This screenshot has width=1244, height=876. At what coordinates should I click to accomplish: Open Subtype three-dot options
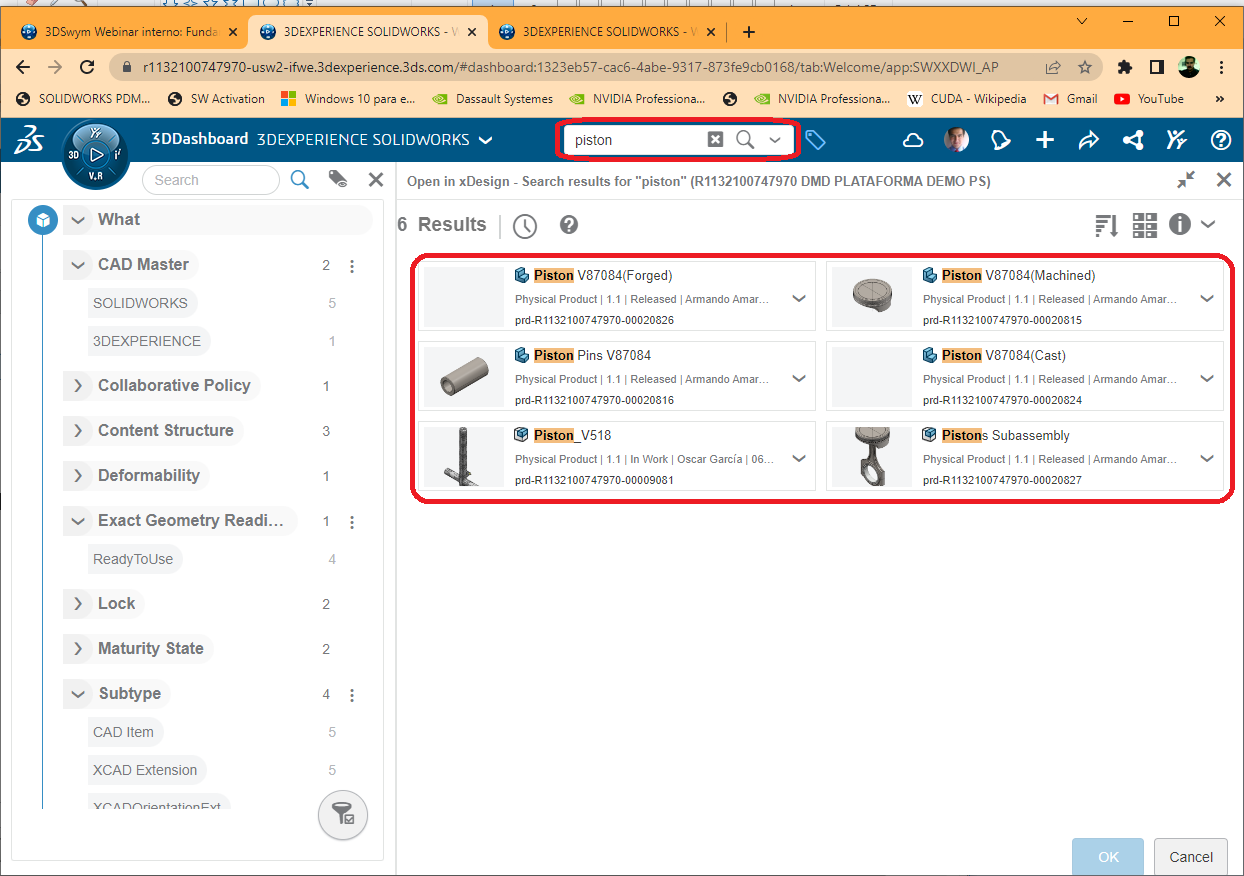click(352, 695)
